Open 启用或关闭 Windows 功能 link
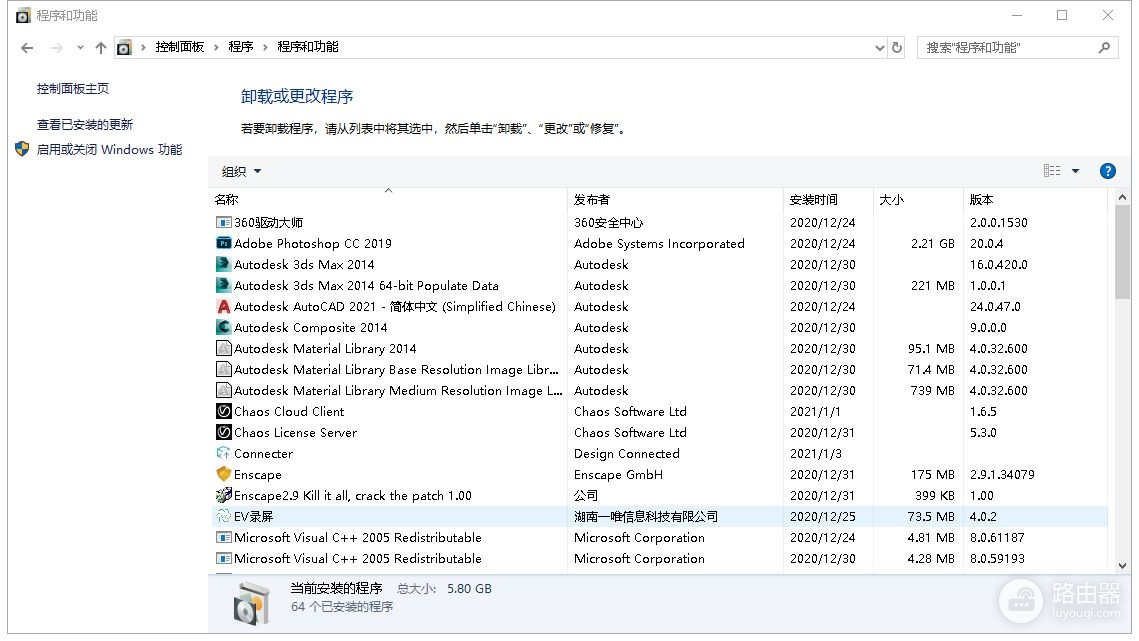The width and height of the screenshot is (1139, 641). pyautogui.click(x=110, y=150)
